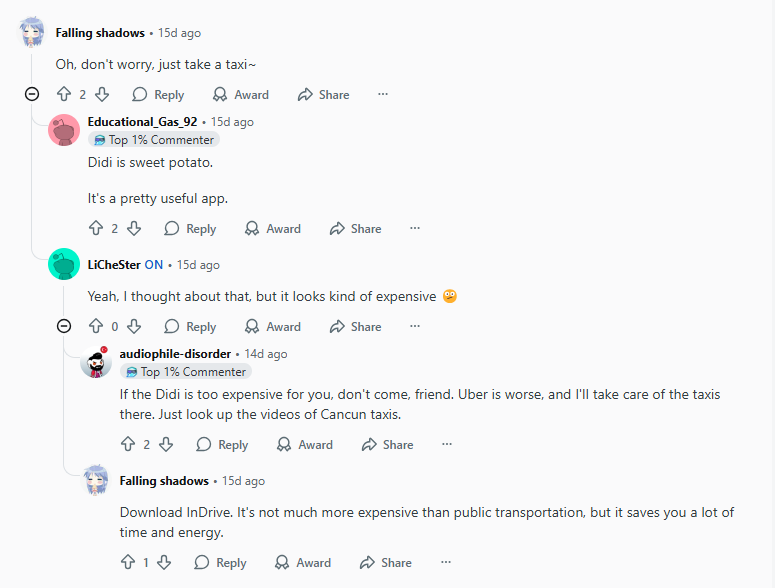
Task: Open more options on LiCheSter's comment
Action: pos(414,327)
